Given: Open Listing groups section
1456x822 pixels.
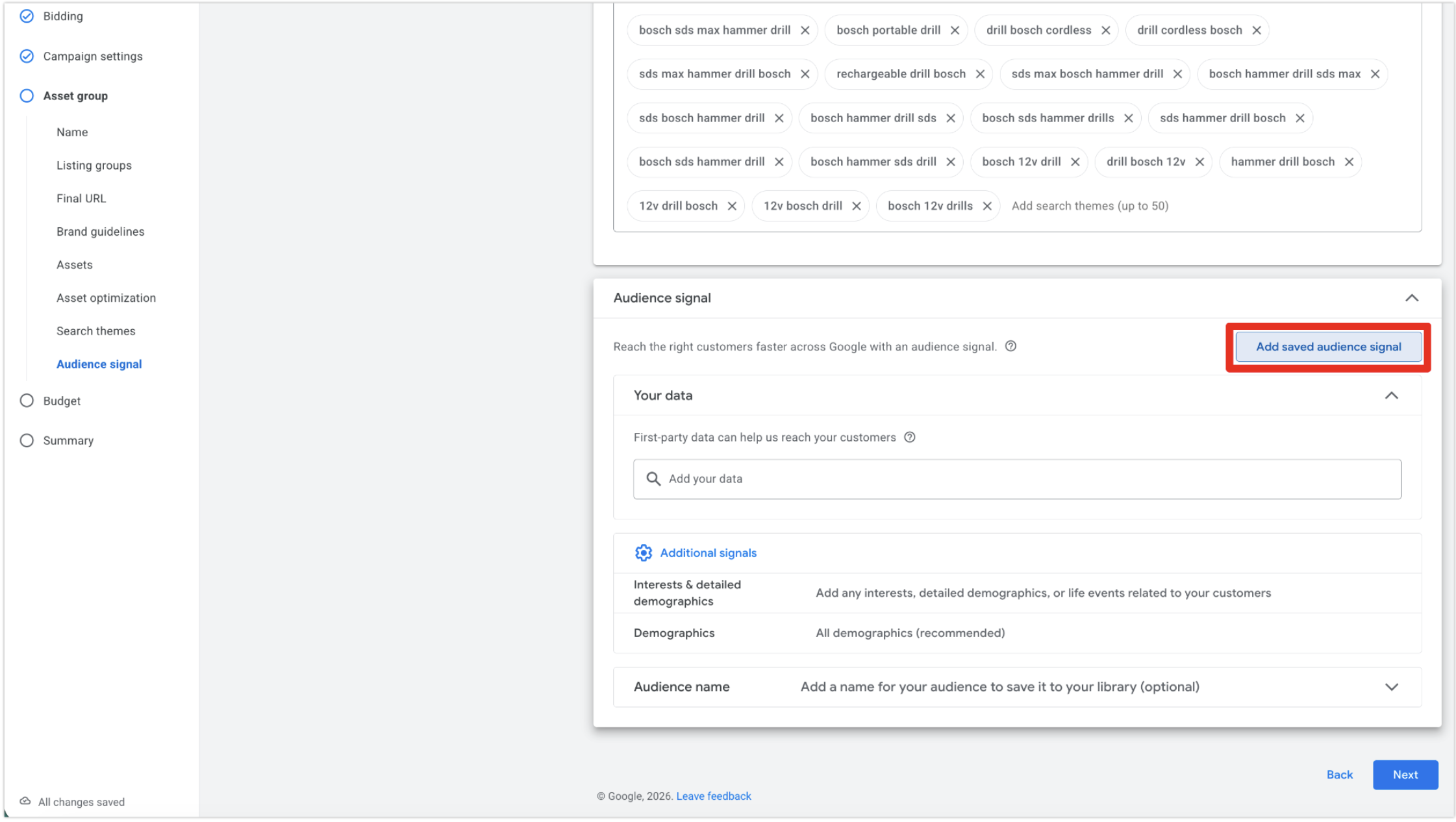Looking at the screenshot, I should [94, 165].
